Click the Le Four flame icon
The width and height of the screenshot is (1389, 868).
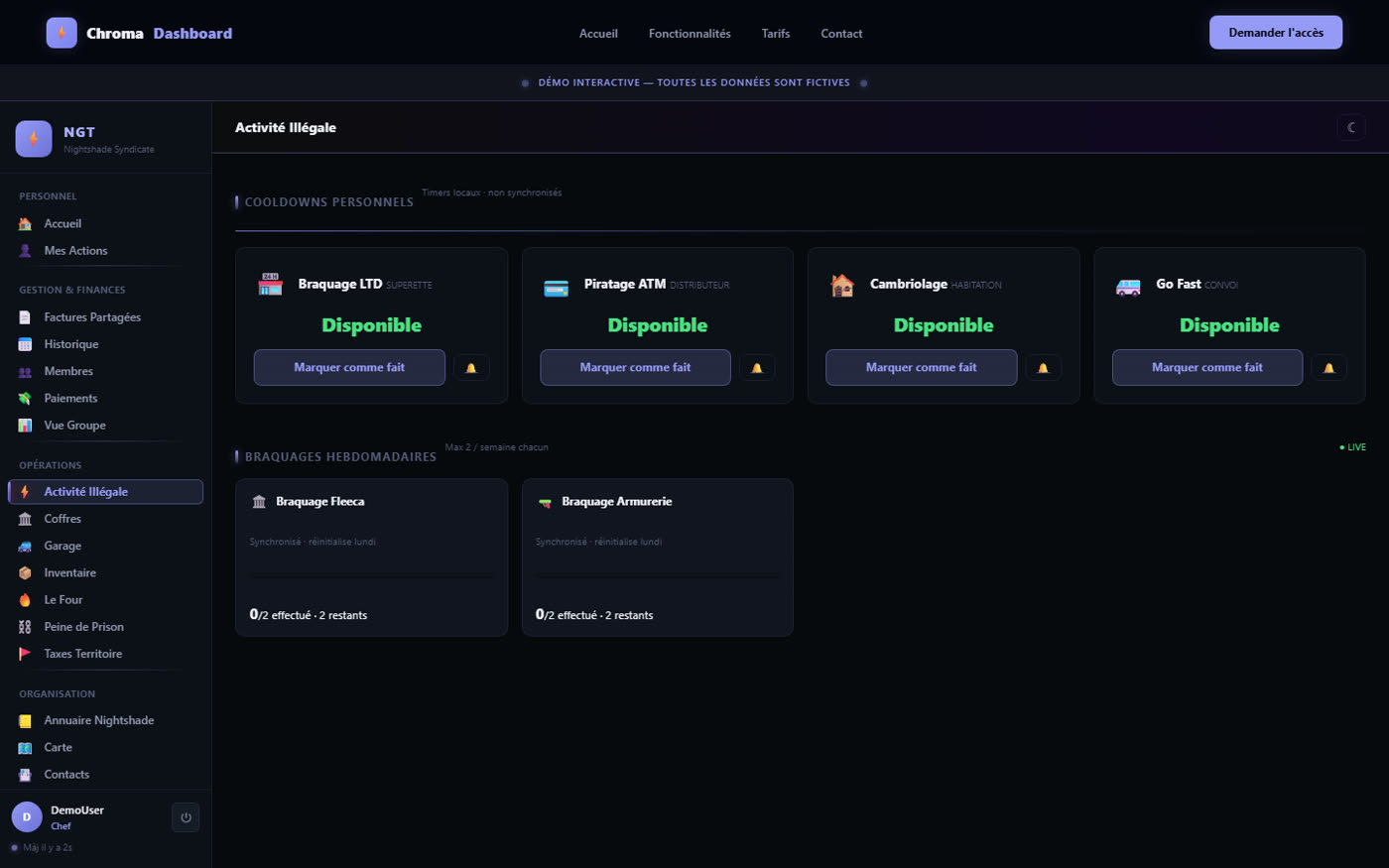tap(25, 600)
